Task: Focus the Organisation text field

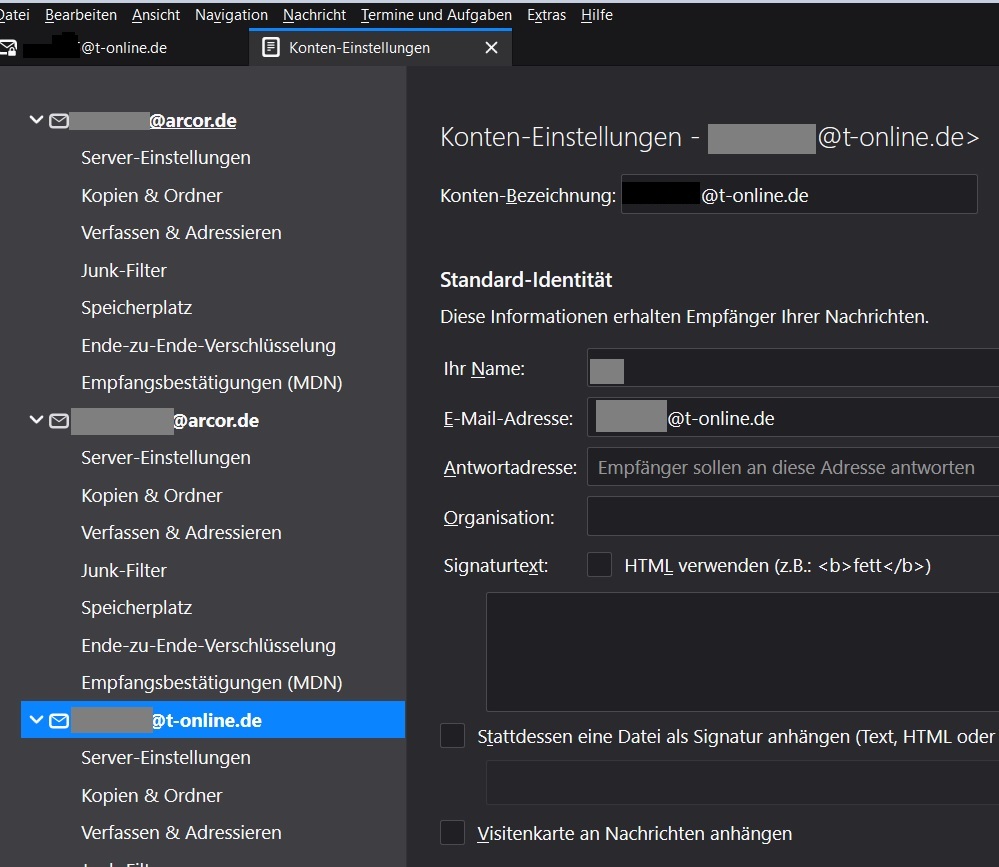Action: (x=790, y=517)
